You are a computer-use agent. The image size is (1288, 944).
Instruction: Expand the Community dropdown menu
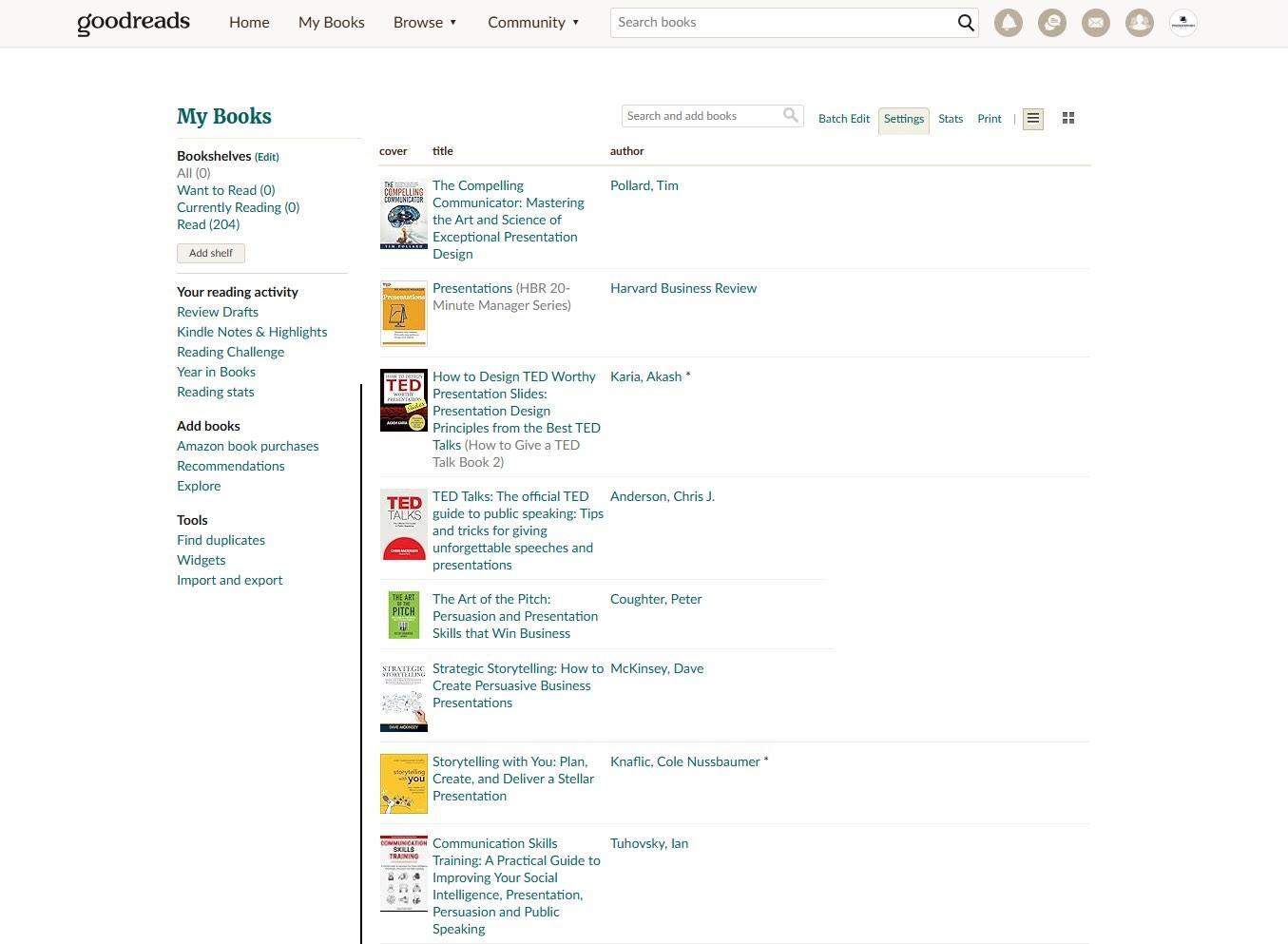coord(532,22)
